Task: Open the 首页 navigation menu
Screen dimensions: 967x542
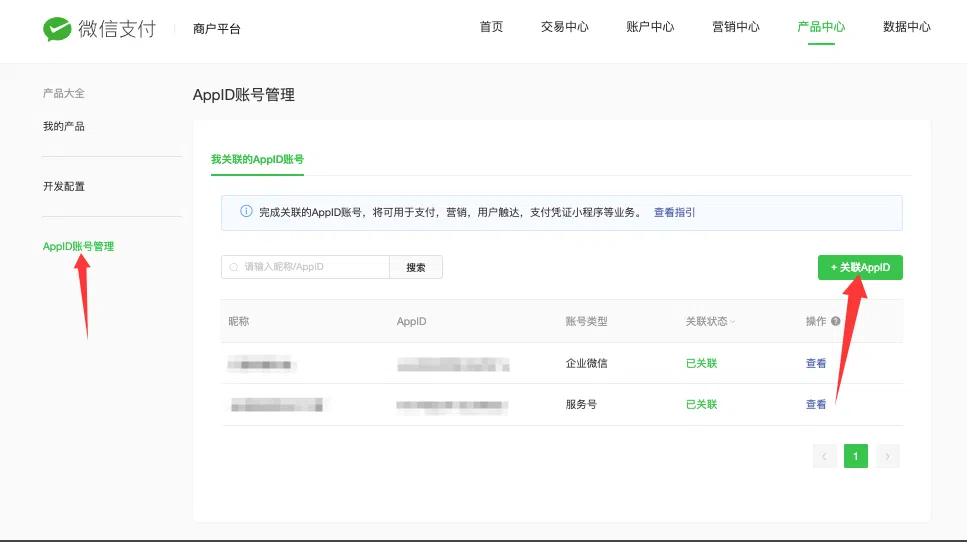Action: pos(491,27)
